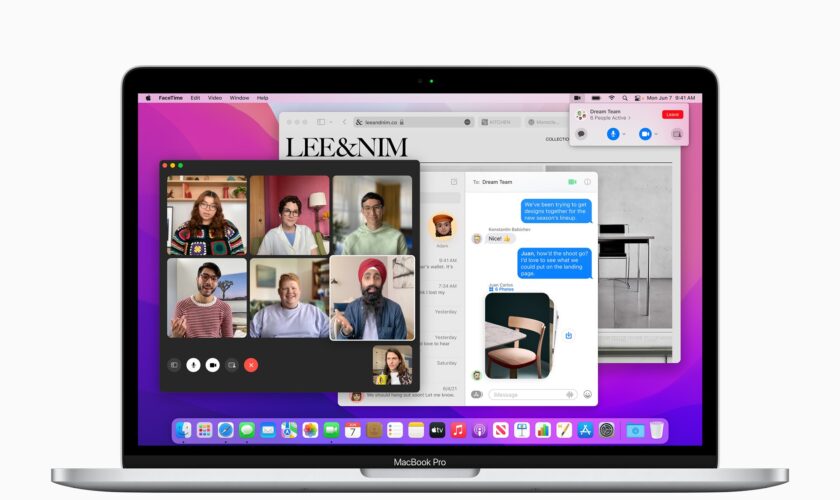Open FaceTime icon in the Dock
The image size is (840, 500).
[332, 430]
